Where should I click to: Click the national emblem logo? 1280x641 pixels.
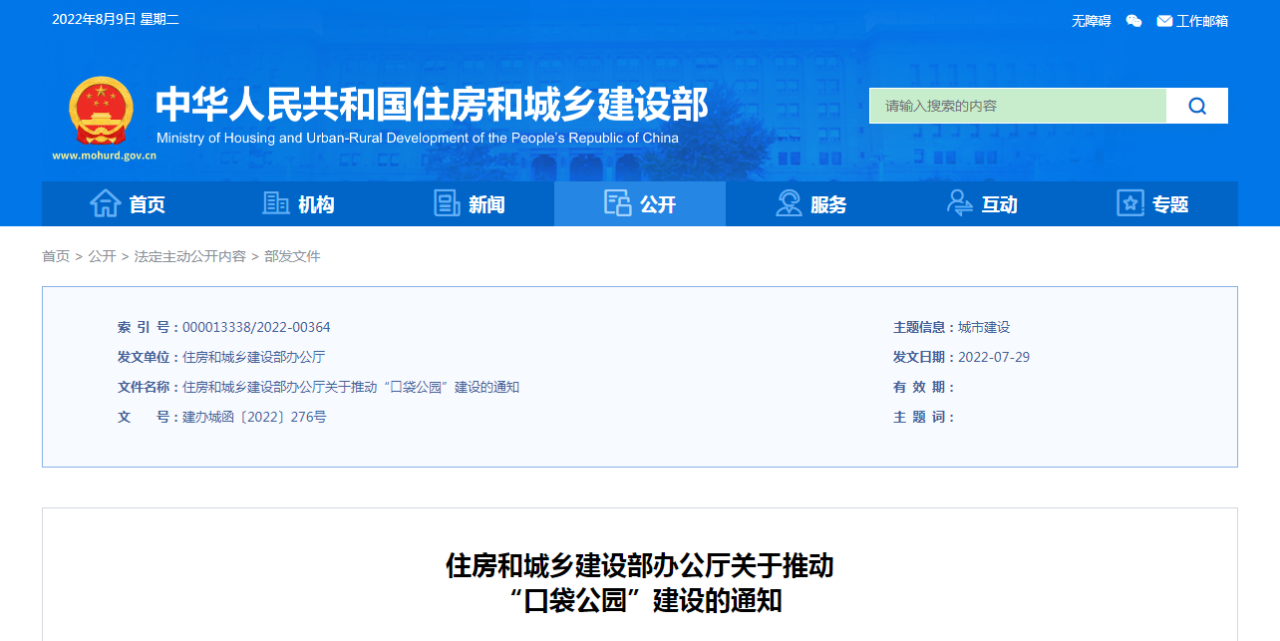click(100, 110)
